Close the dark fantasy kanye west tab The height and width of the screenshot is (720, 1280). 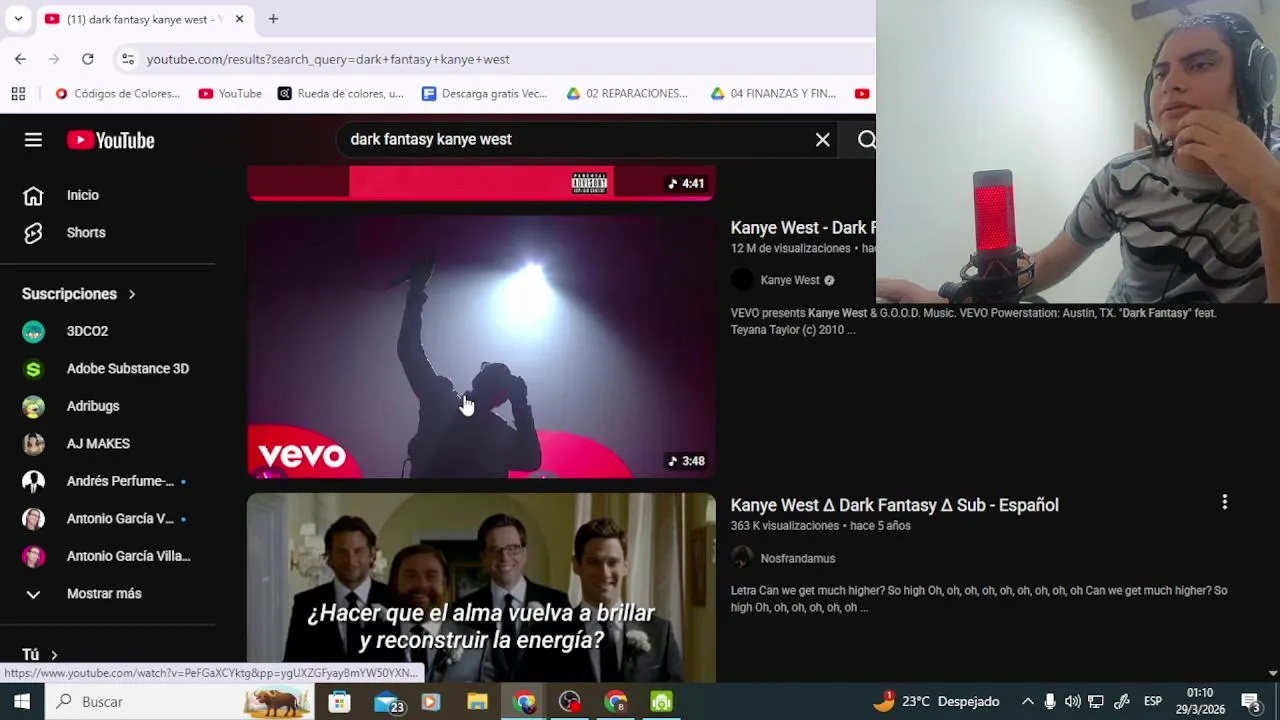click(x=239, y=19)
